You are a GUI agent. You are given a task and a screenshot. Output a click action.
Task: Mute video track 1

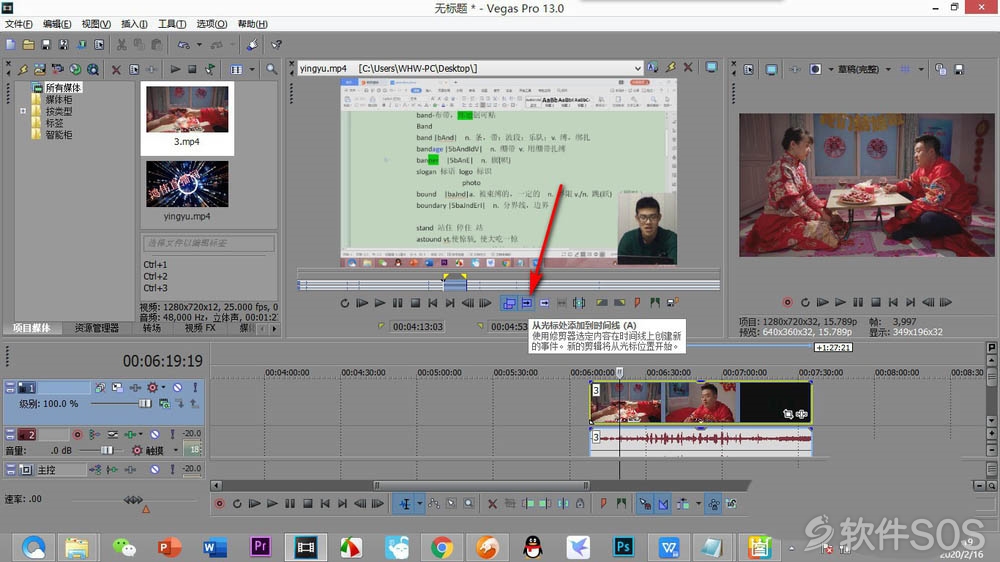click(x=177, y=387)
